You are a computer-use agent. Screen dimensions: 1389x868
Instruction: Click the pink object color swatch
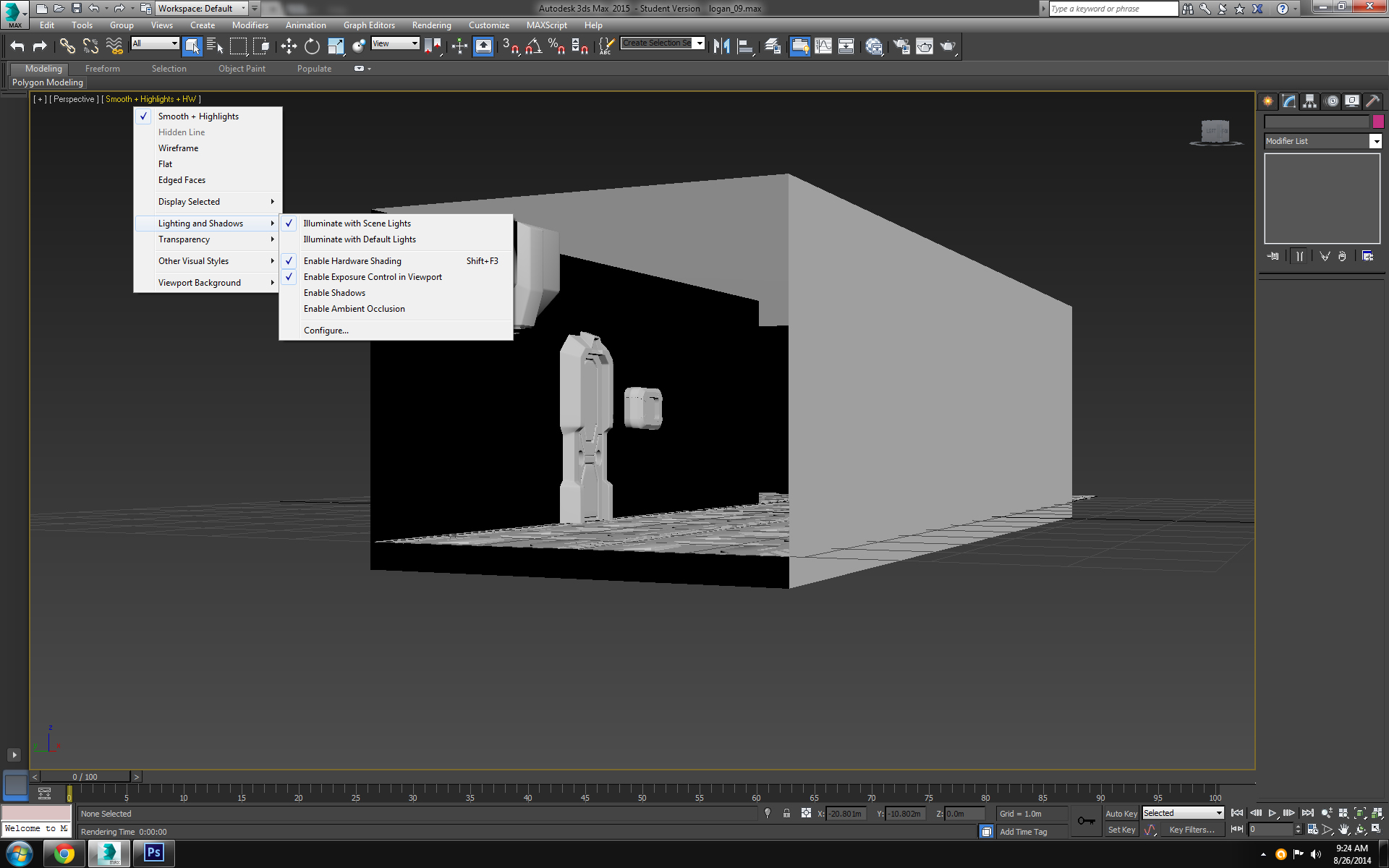click(x=1378, y=122)
